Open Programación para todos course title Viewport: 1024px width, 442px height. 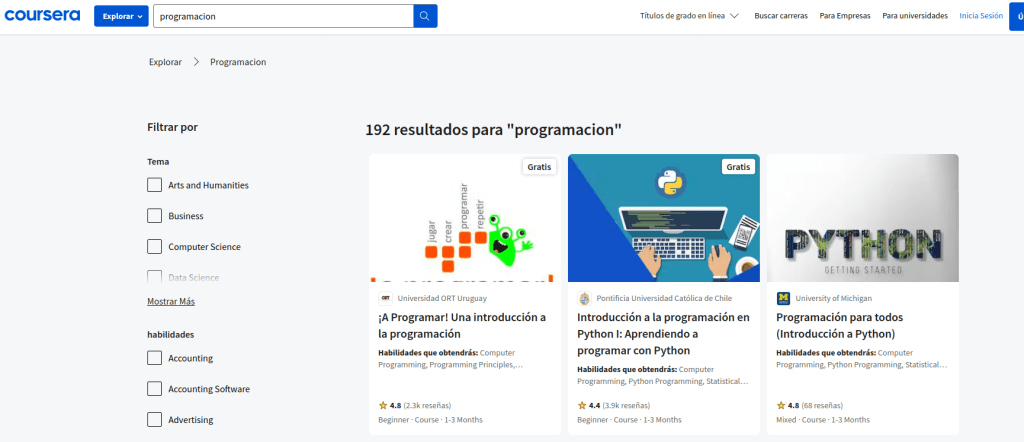click(x=840, y=326)
